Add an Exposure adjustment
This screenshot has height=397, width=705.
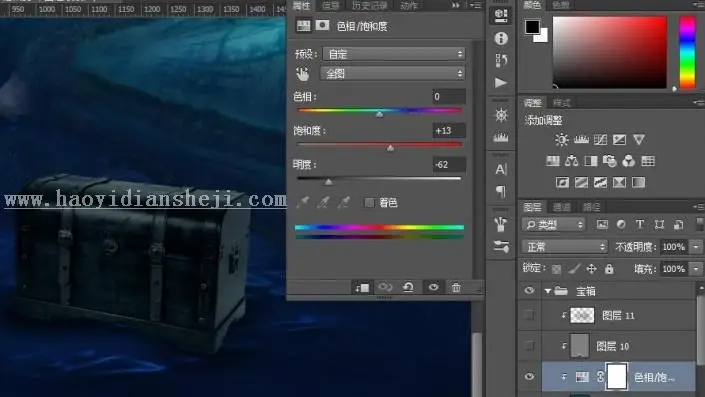(x=619, y=140)
